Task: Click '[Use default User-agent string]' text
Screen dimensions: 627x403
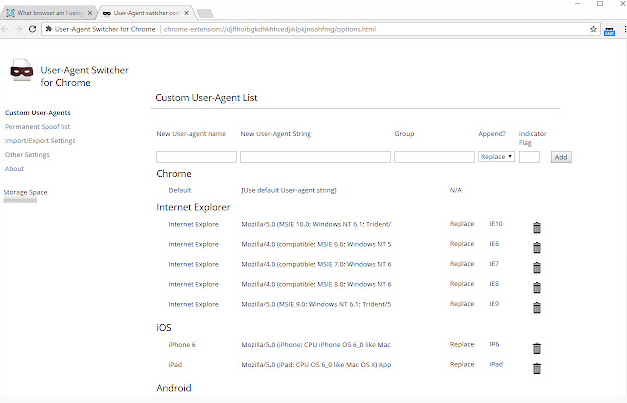Action: [x=289, y=190]
